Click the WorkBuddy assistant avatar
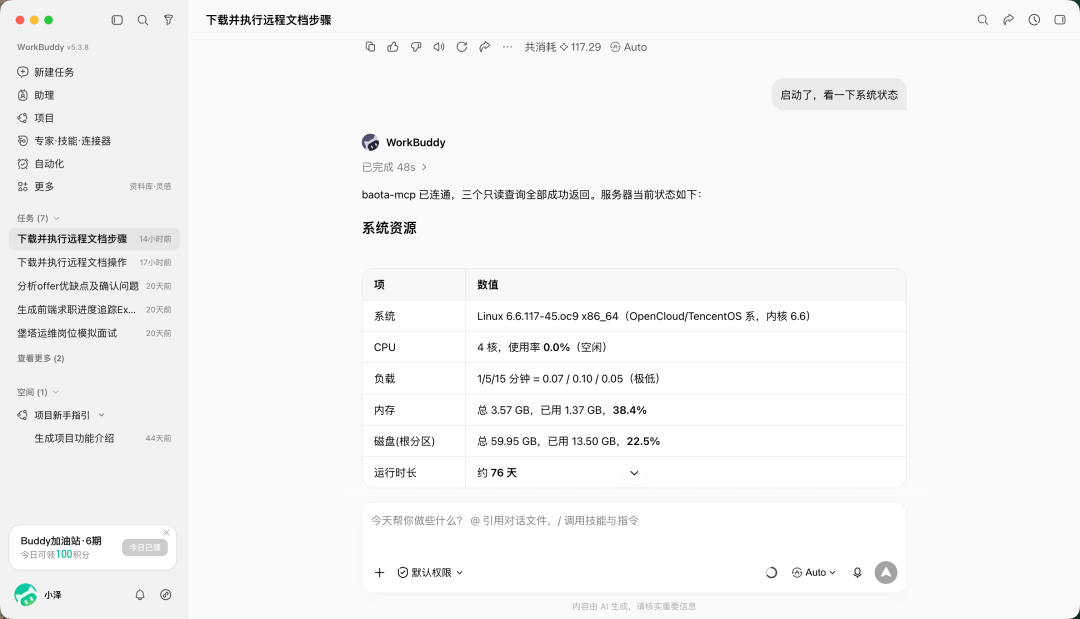Image resolution: width=1080 pixels, height=619 pixels. click(370, 143)
